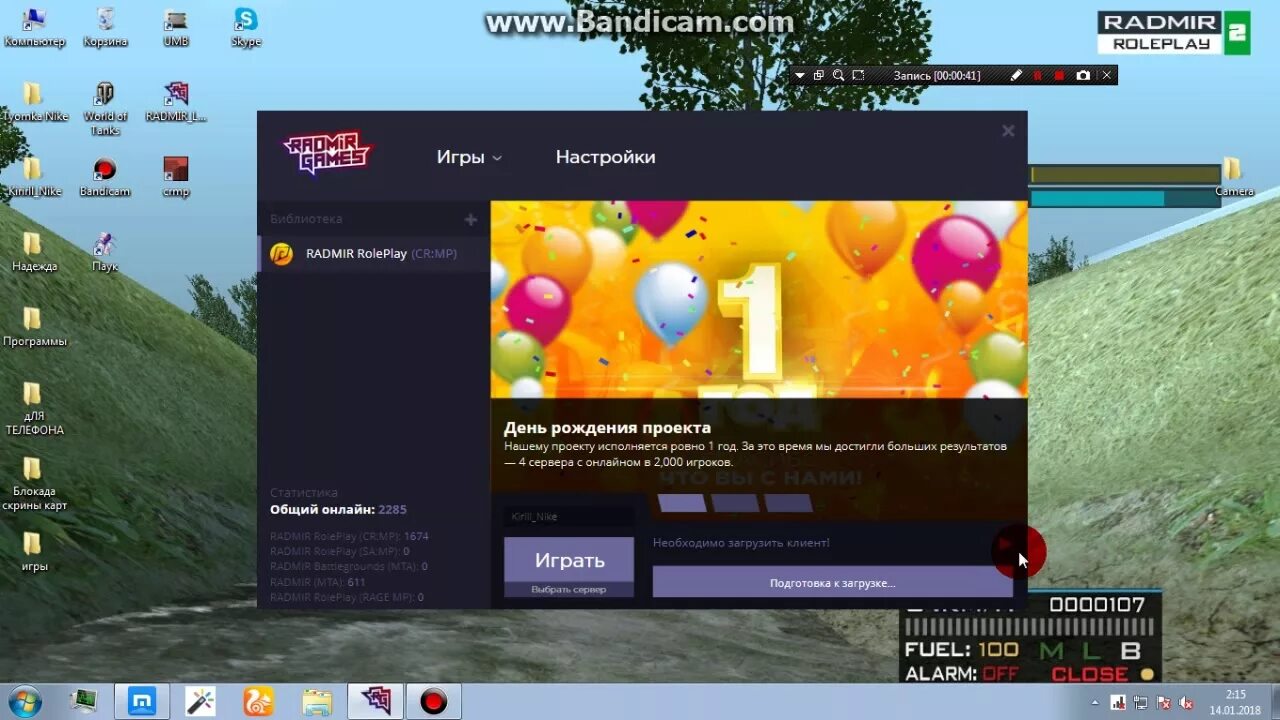Open the Компьютер desktop icon
The width and height of the screenshot is (1280, 720).
[34, 27]
